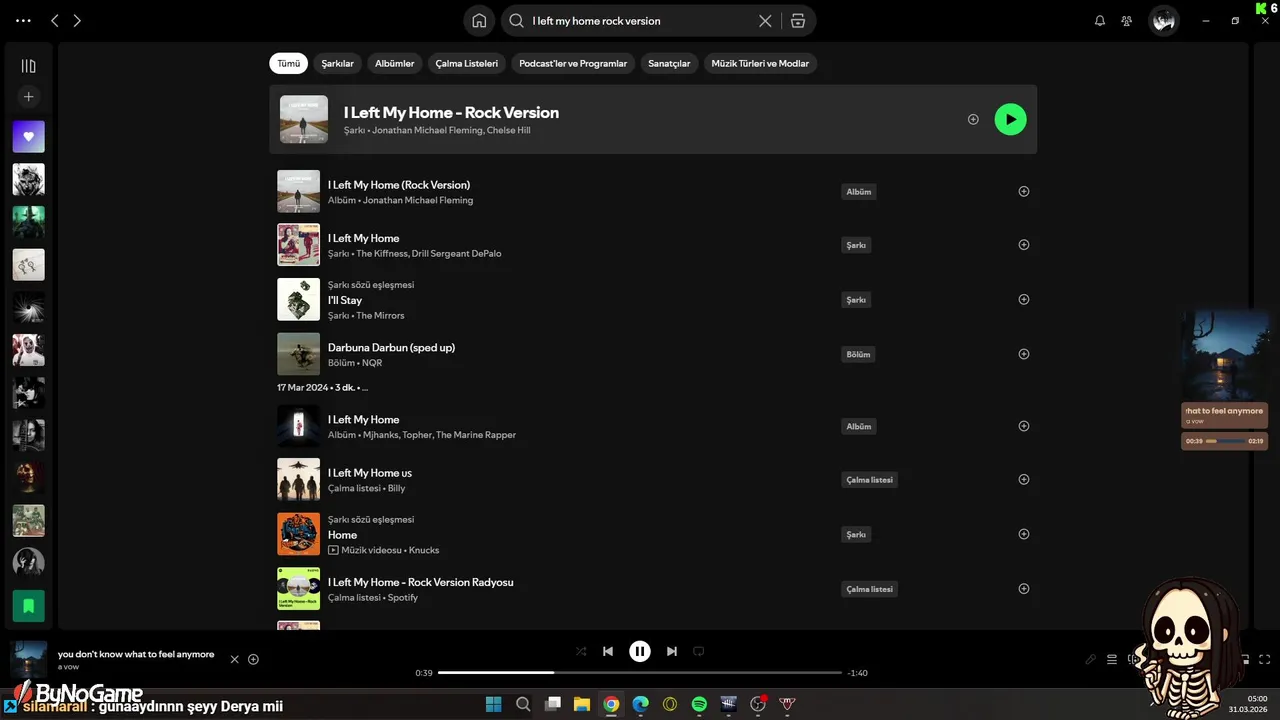
Task: Clear the search field text
Action: (x=765, y=20)
